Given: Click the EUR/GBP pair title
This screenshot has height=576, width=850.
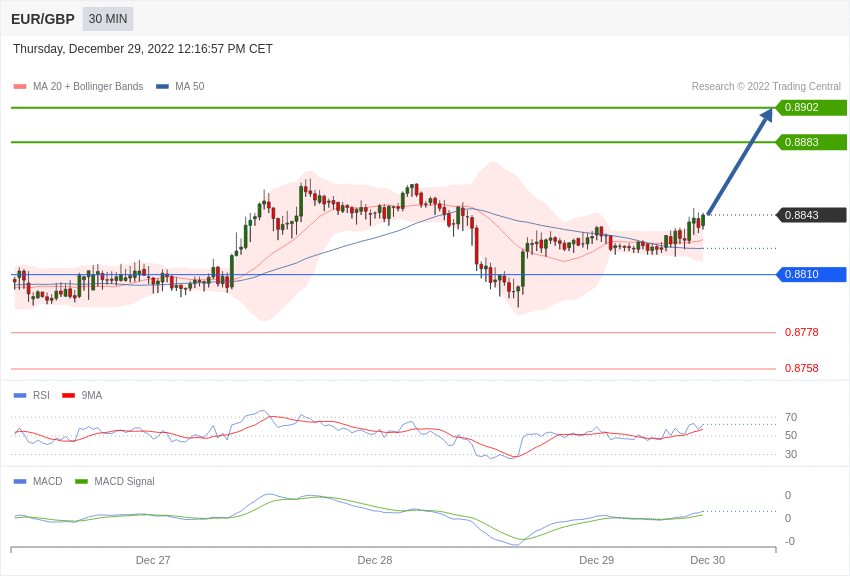Looking at the screenshot, I should pyautogui.click(x=43, y=19).
